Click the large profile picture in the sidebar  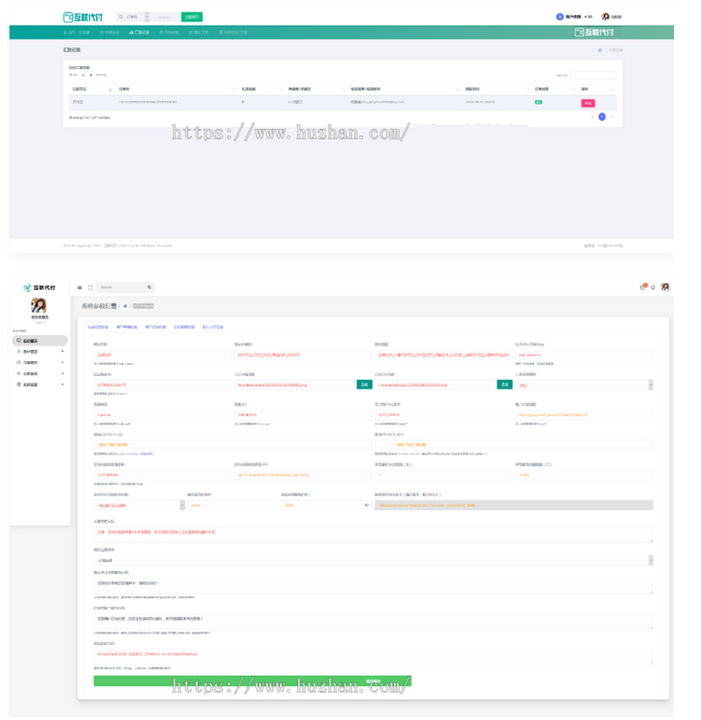39,305
